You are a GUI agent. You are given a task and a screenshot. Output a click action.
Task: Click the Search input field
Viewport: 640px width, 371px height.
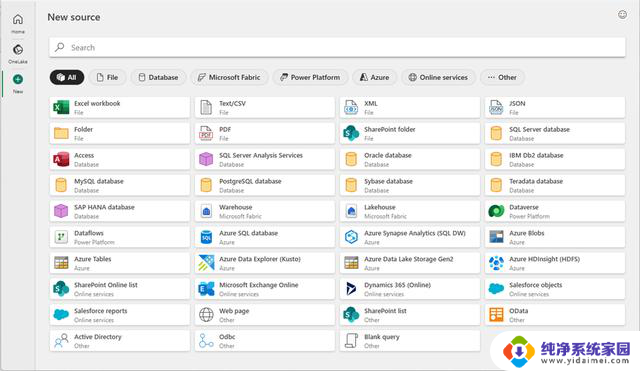pos(337,47)
